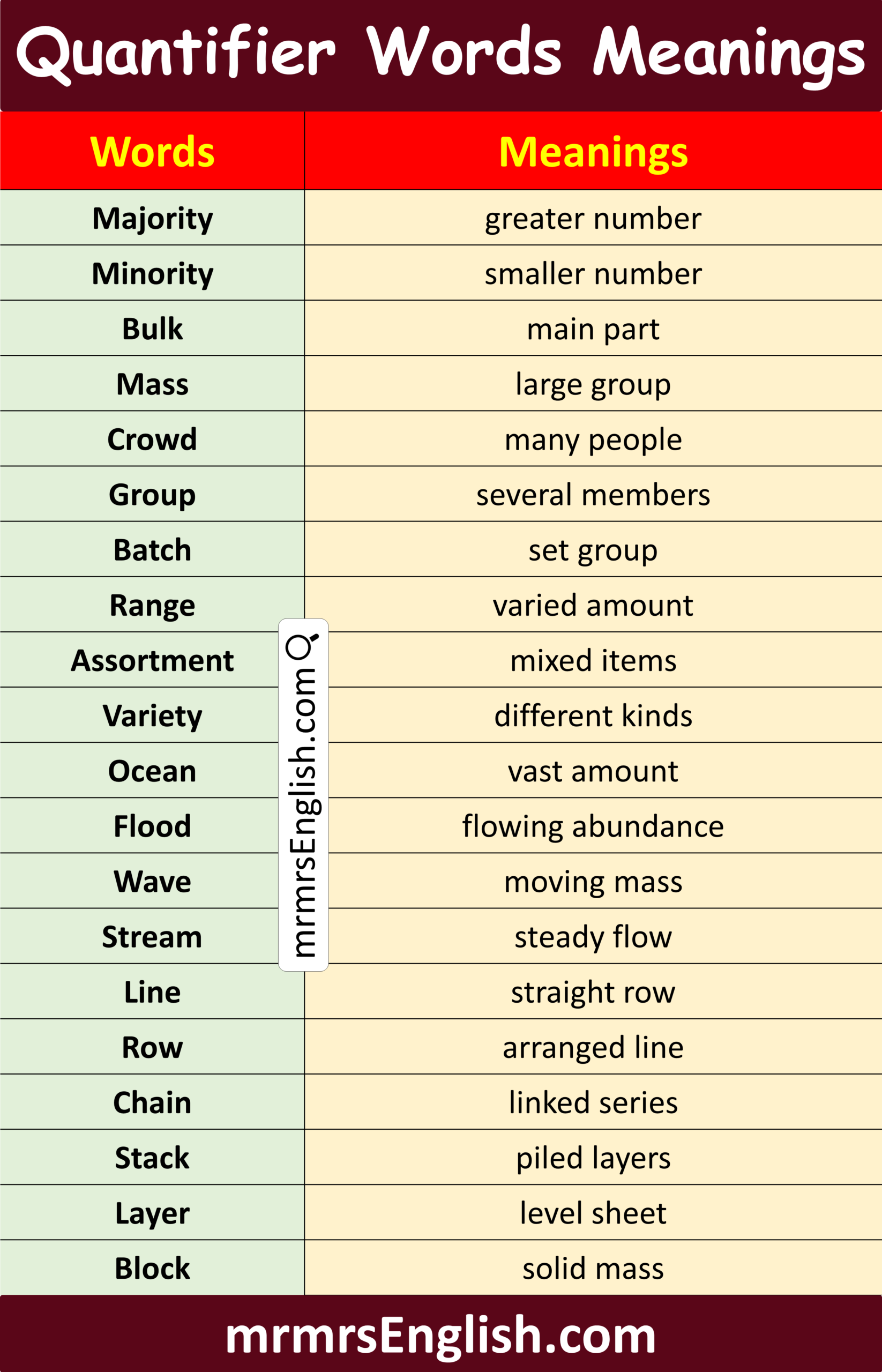Select the word Chain
This screenshot has height=1372, width=882.
point(152,1102)
